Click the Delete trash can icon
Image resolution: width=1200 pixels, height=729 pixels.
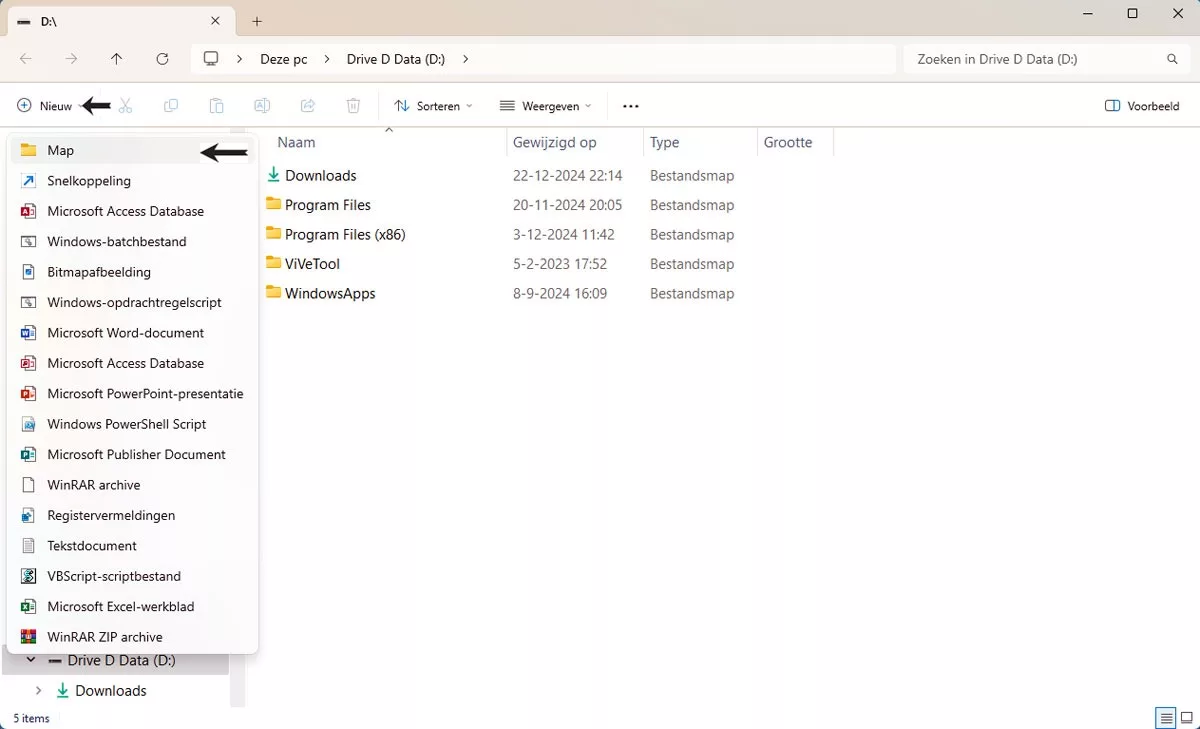tap(353, 106)
